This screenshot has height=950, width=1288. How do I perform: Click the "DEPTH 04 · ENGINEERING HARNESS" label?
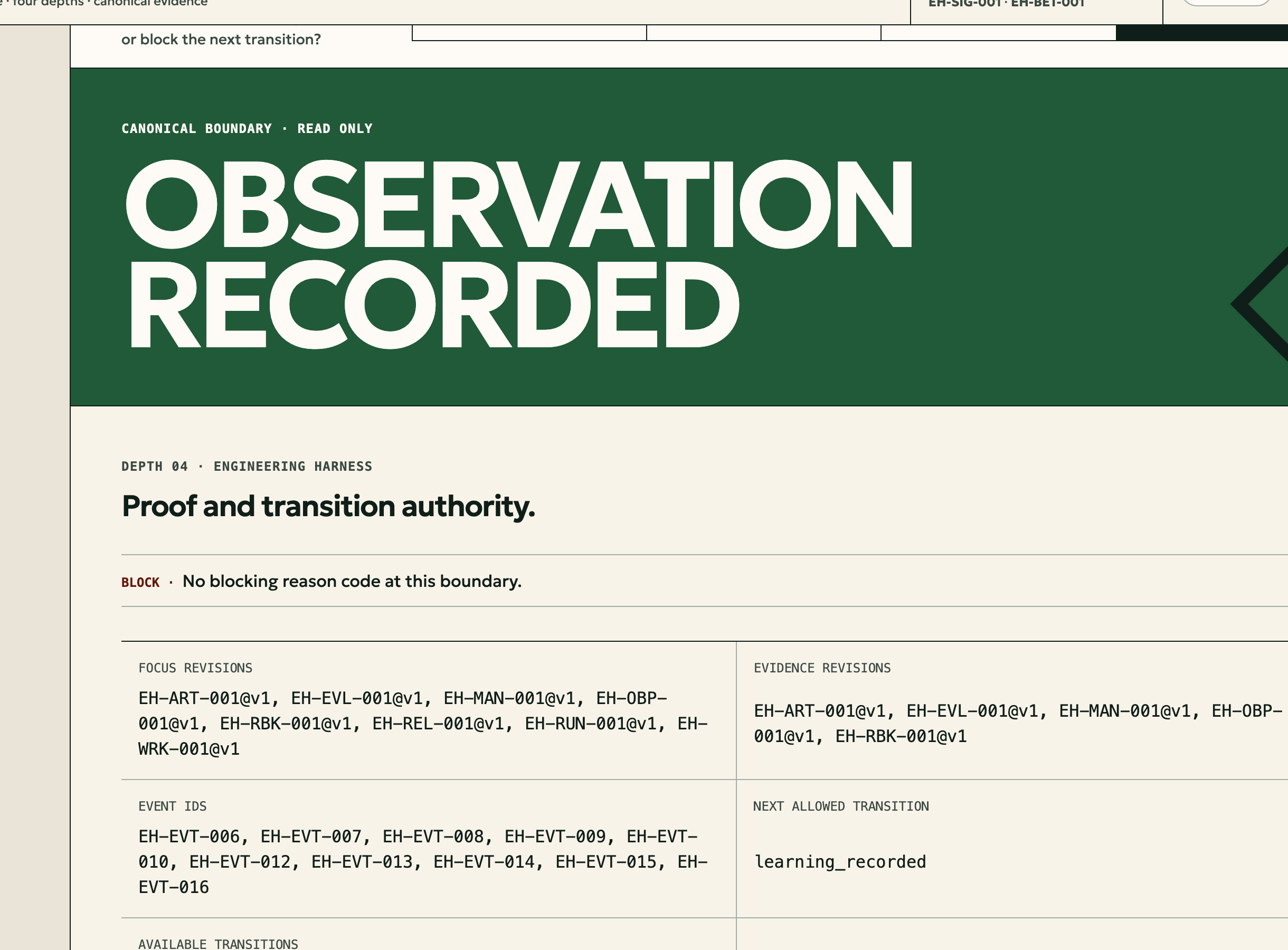point(247,467)
